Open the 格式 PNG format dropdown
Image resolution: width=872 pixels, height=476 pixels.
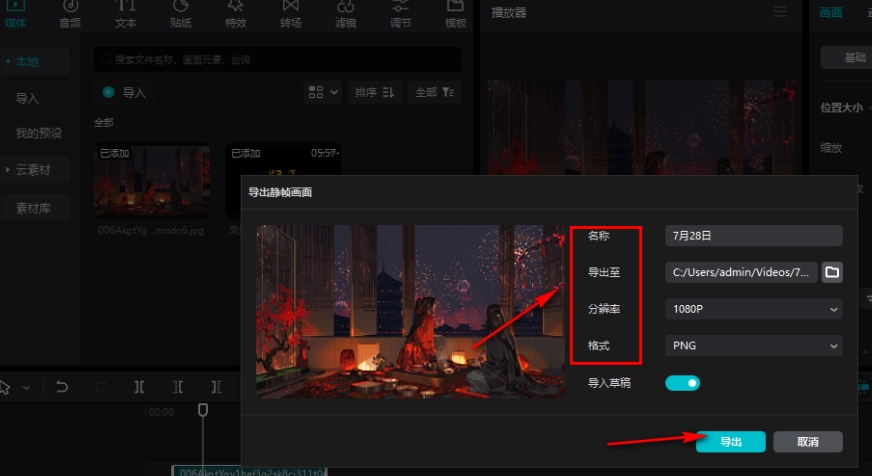pos(754,345)
